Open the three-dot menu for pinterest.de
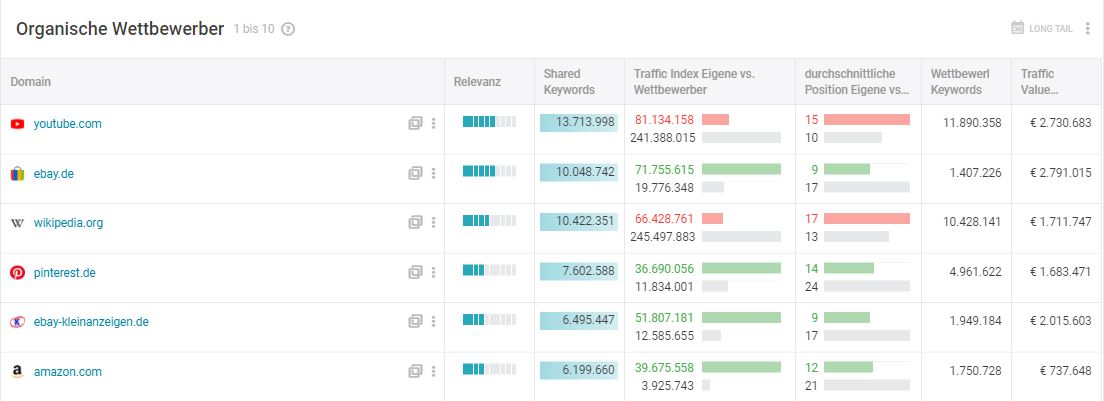Screen dimensions: 1104x401 (433, 272)
